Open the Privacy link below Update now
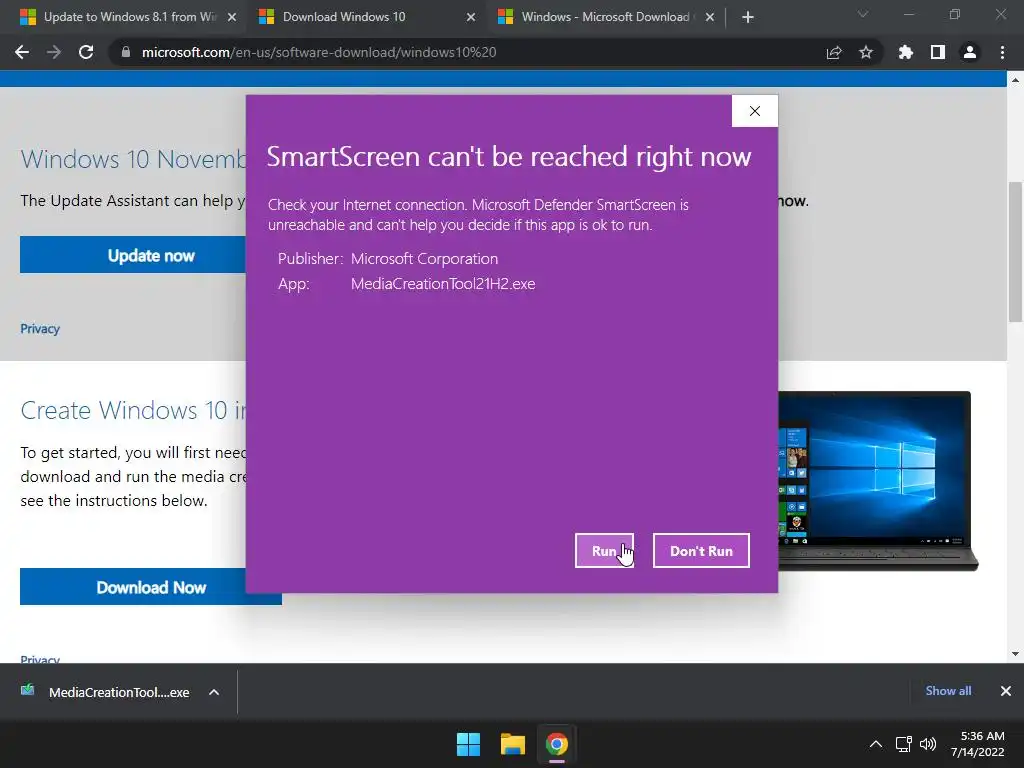This screenshot has height=768, width=1024. click(x=40, y=328)
